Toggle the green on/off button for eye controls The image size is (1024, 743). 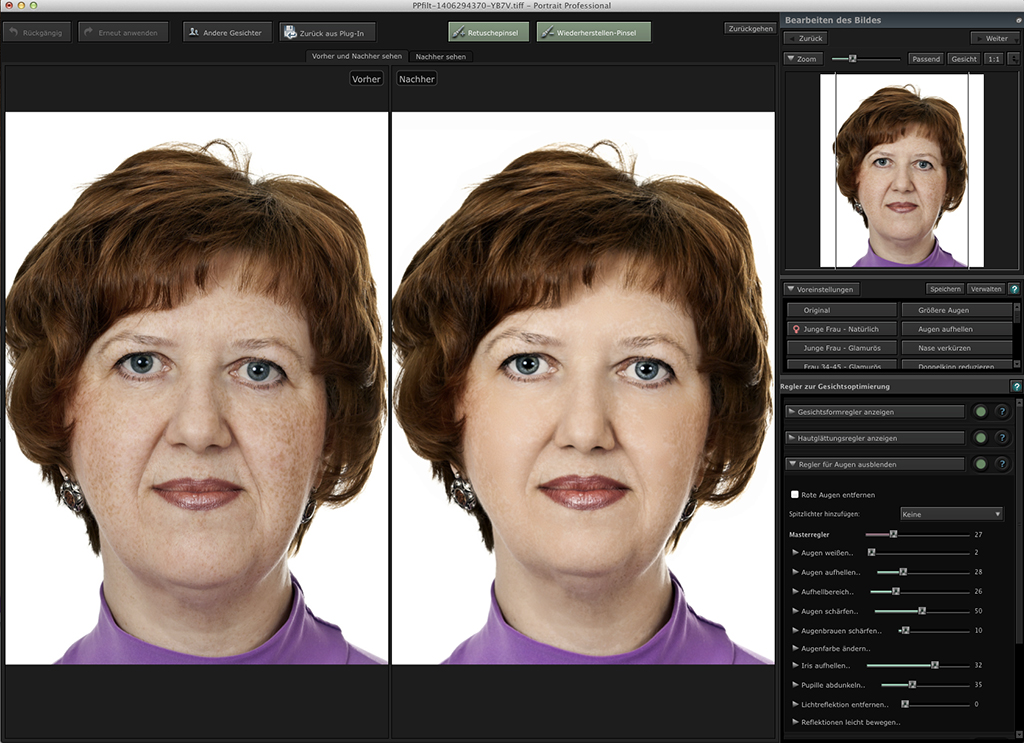981,464
